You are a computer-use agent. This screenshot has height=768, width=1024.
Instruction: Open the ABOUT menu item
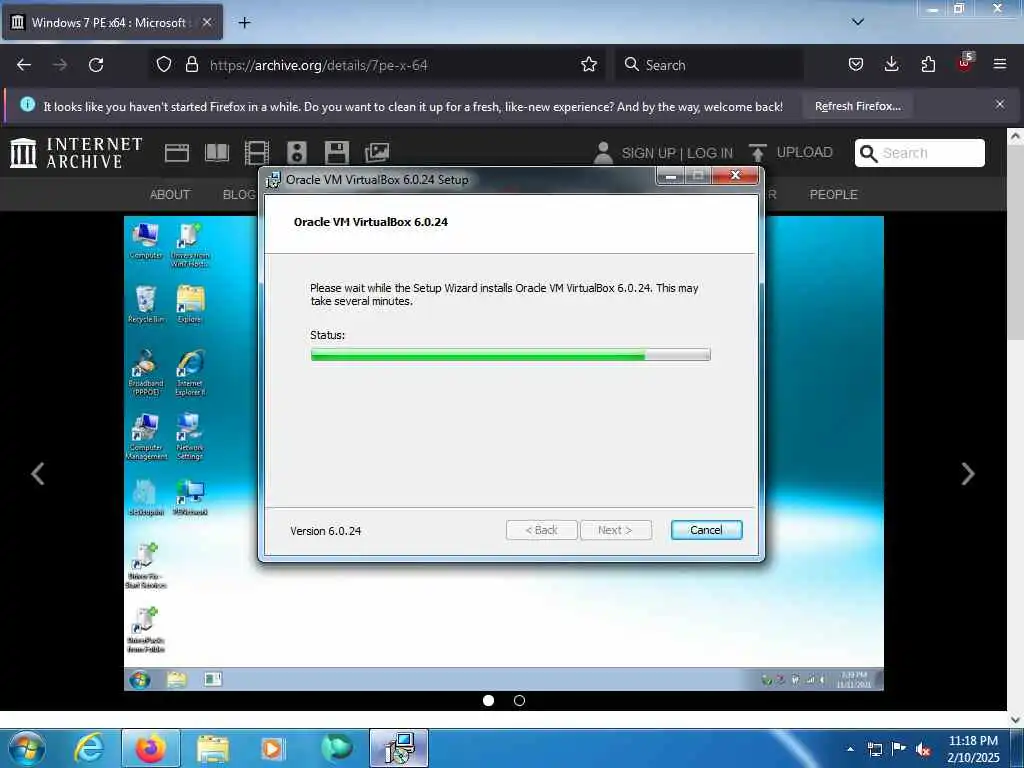170,195
